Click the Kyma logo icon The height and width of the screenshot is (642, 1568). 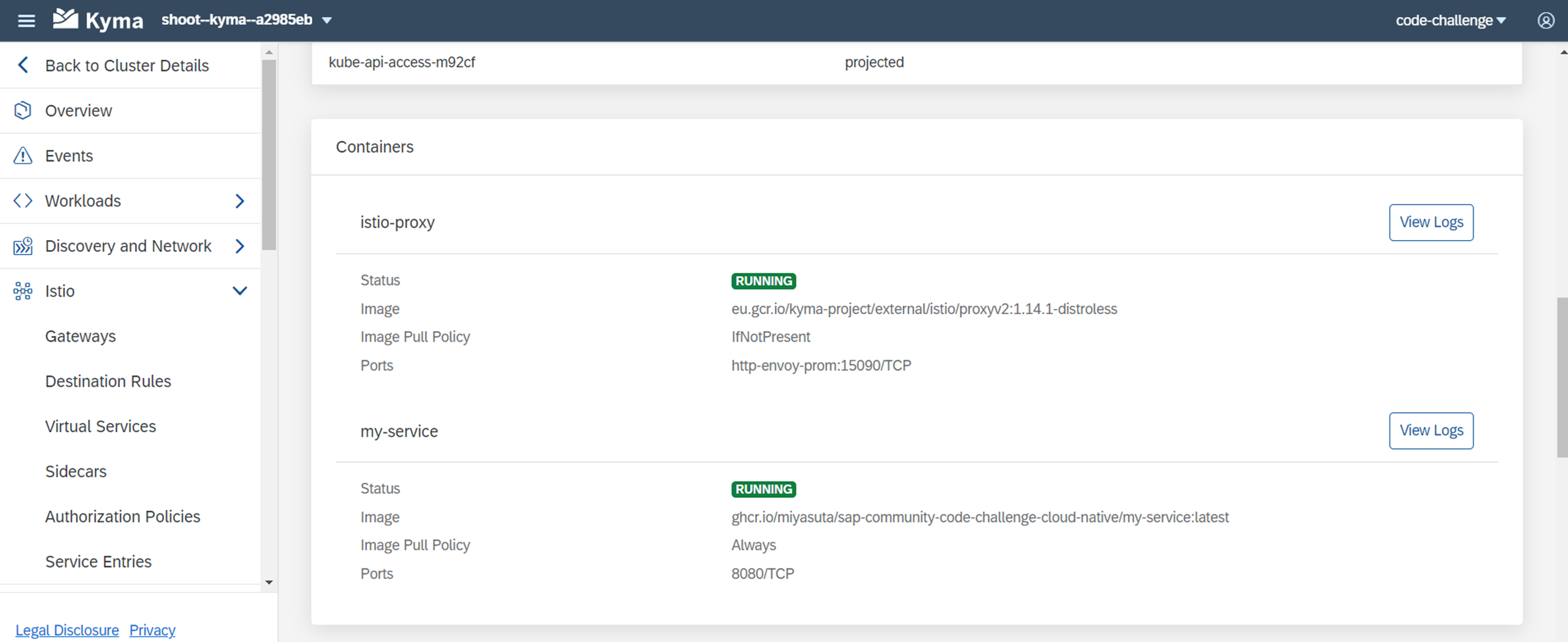tap(66, 19)
